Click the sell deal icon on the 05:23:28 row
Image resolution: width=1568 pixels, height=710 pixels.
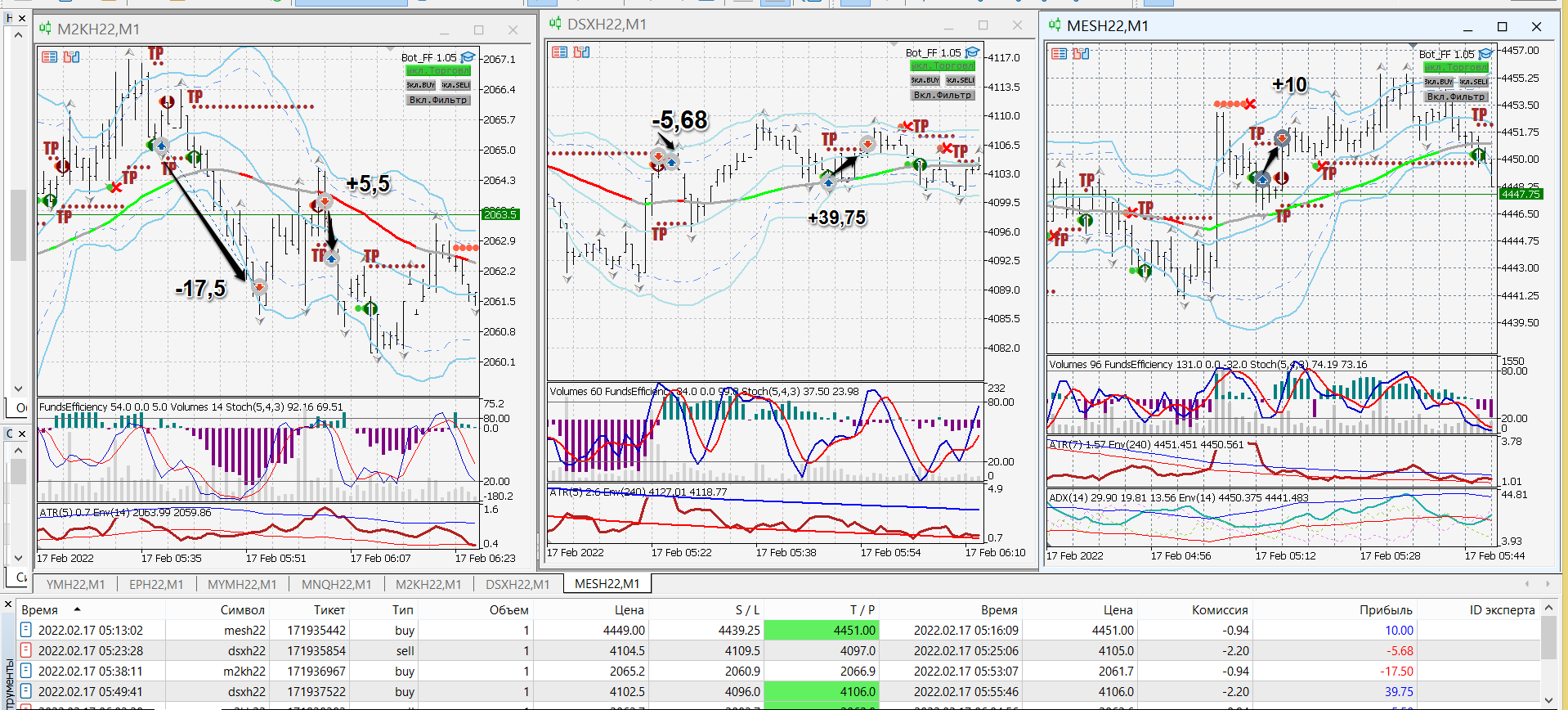coord(26,650)
